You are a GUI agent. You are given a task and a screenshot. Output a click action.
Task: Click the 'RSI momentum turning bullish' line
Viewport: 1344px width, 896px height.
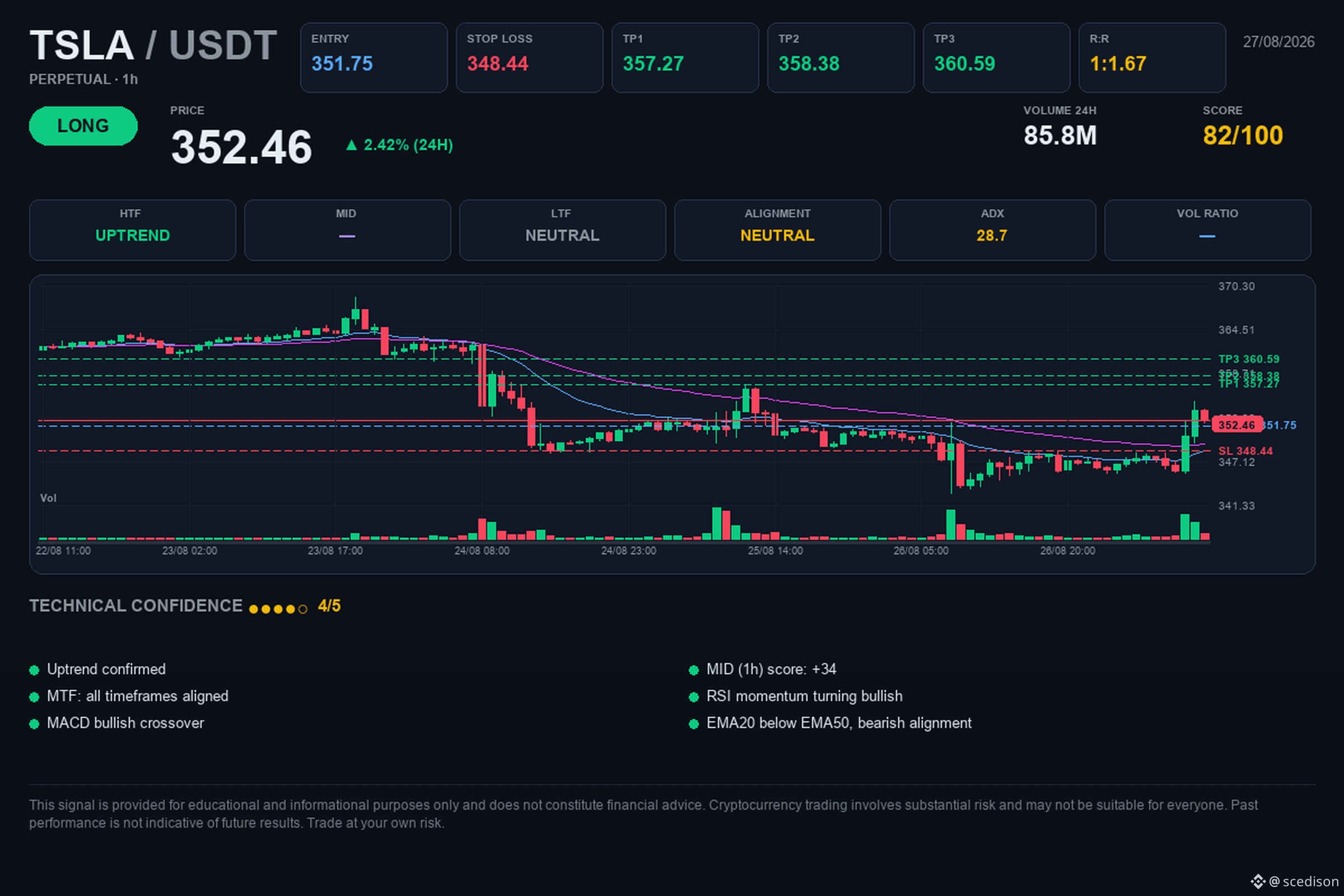pyautogui.click(x=805, y=696)
